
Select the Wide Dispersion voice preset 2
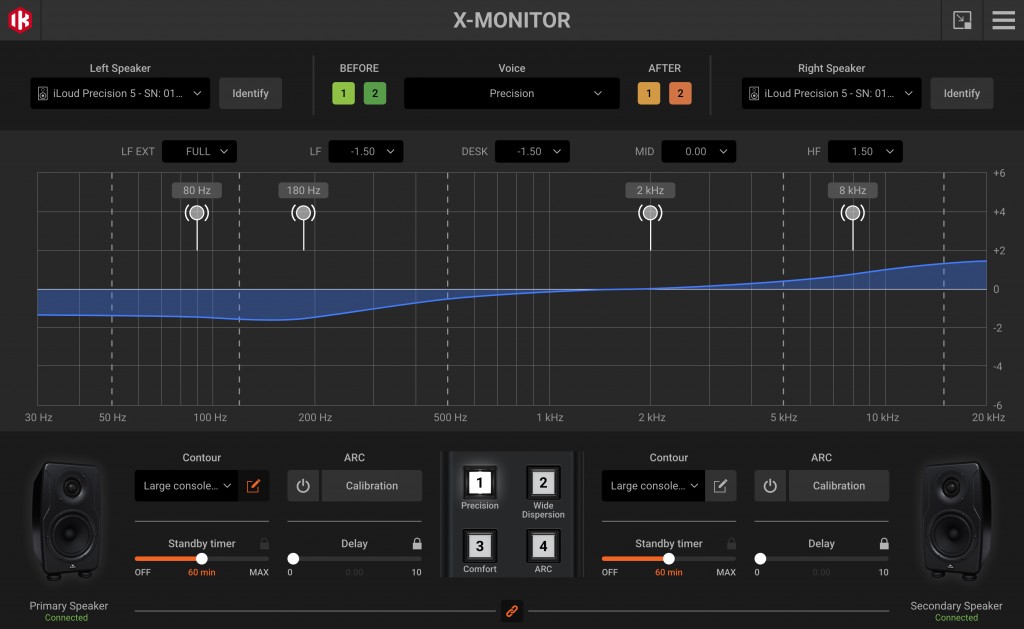(543, 484)
